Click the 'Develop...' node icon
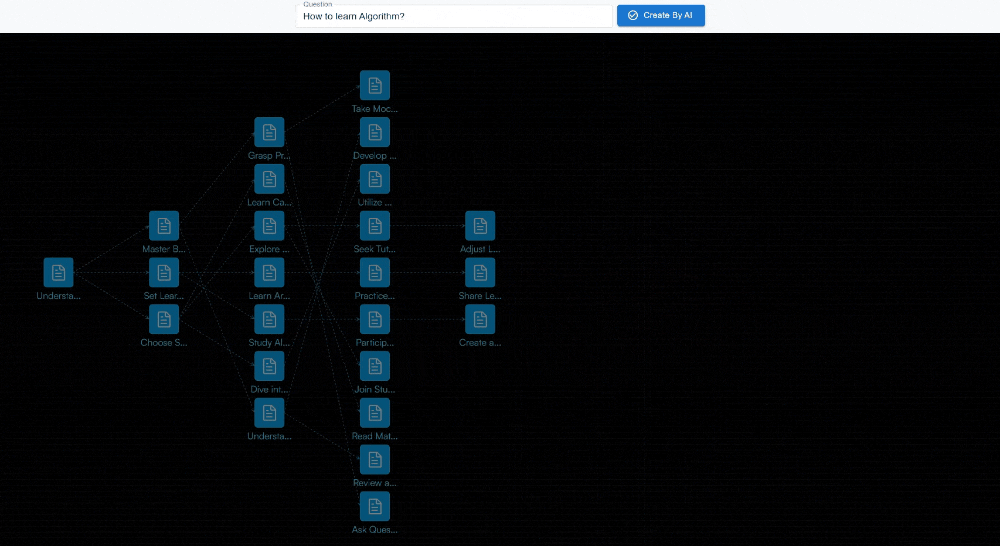The image size is (1000, 546). pos(375,132)
